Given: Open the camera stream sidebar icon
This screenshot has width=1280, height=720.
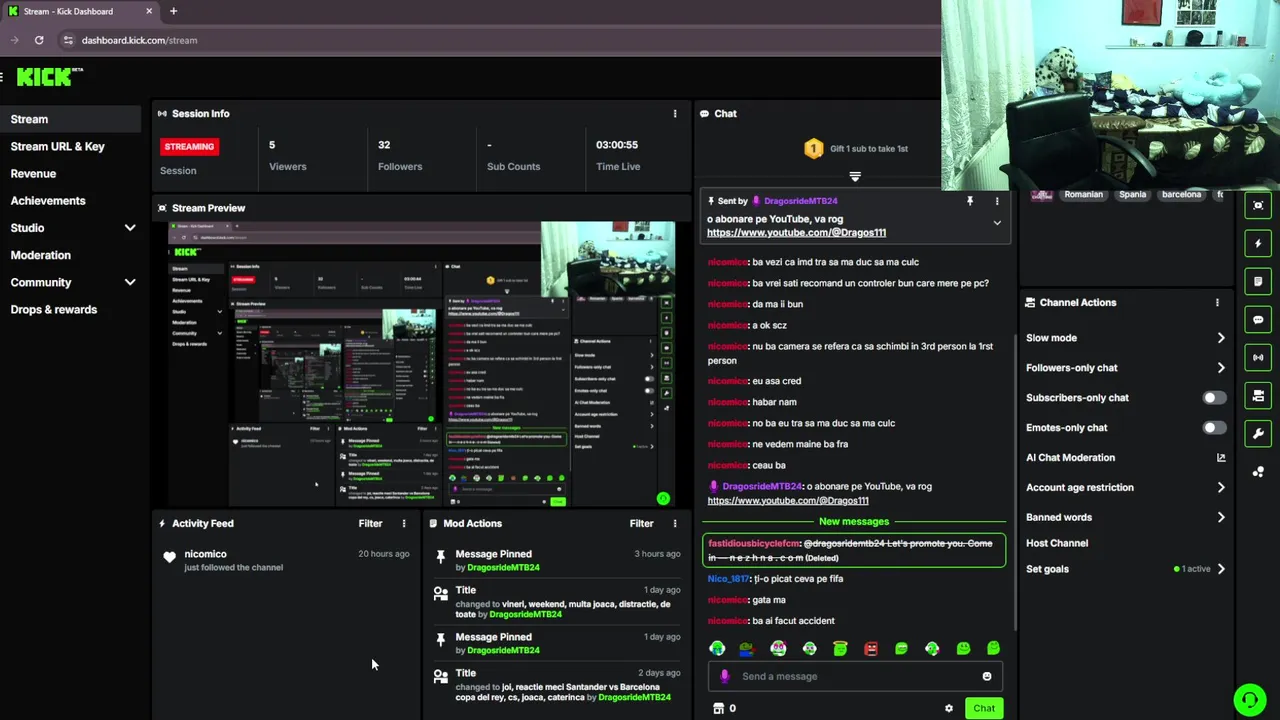Looking at the screenshot, I should pos(1258,396).
